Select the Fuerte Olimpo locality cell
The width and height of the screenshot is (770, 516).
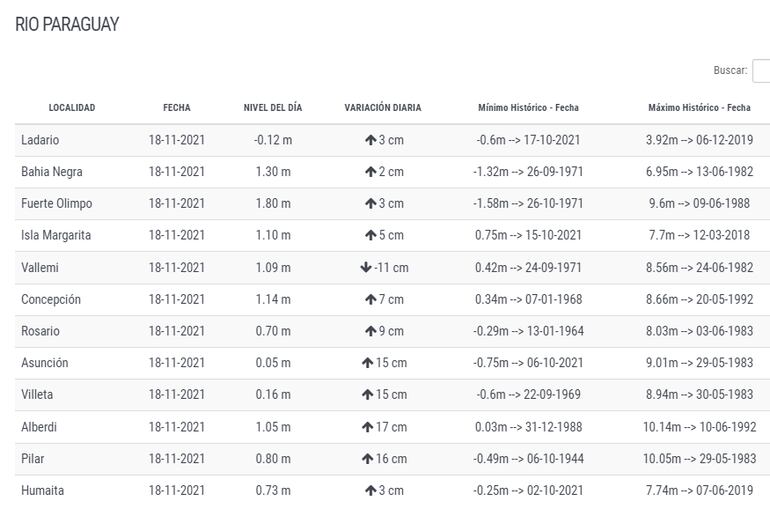pyautogui.click(x=56, y=204)
